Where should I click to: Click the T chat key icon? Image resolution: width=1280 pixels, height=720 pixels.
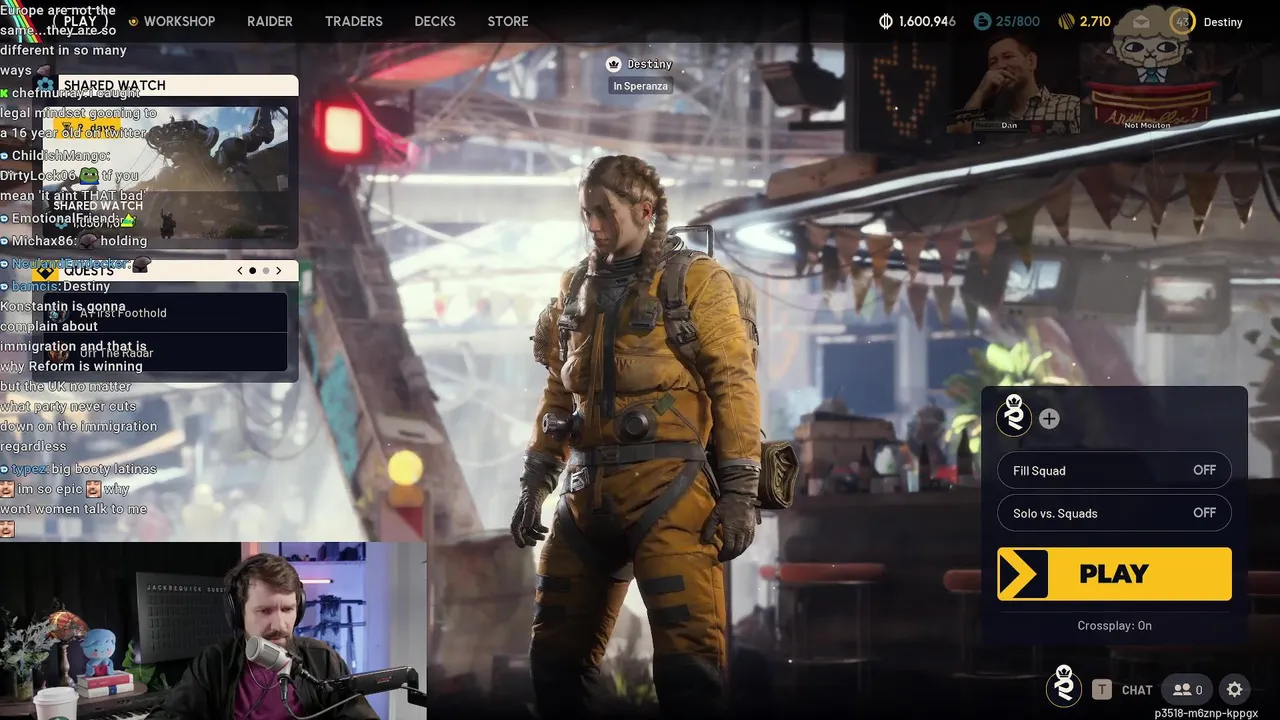click(1102, 689)
